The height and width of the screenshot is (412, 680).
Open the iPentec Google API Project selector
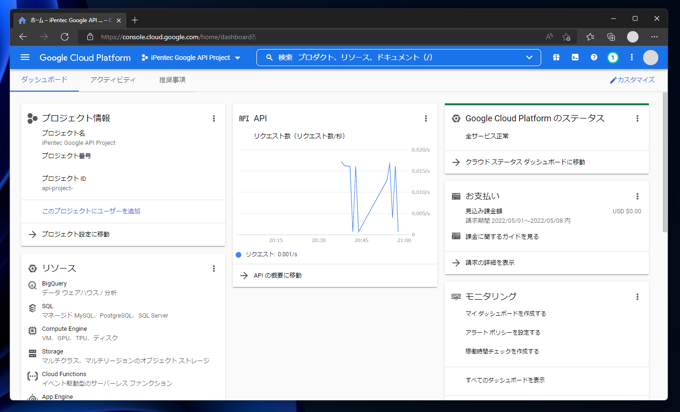(191, 58)
